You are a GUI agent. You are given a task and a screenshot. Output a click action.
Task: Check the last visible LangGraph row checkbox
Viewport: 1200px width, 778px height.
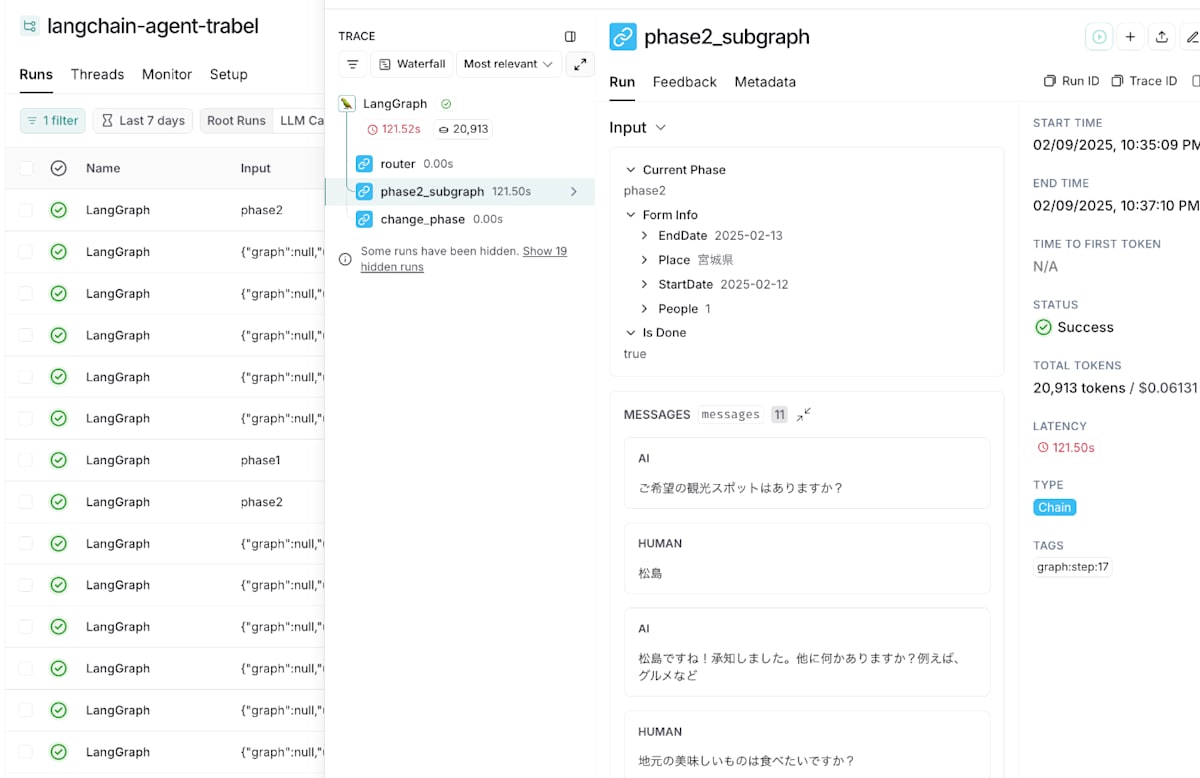[x=26, y=752]
